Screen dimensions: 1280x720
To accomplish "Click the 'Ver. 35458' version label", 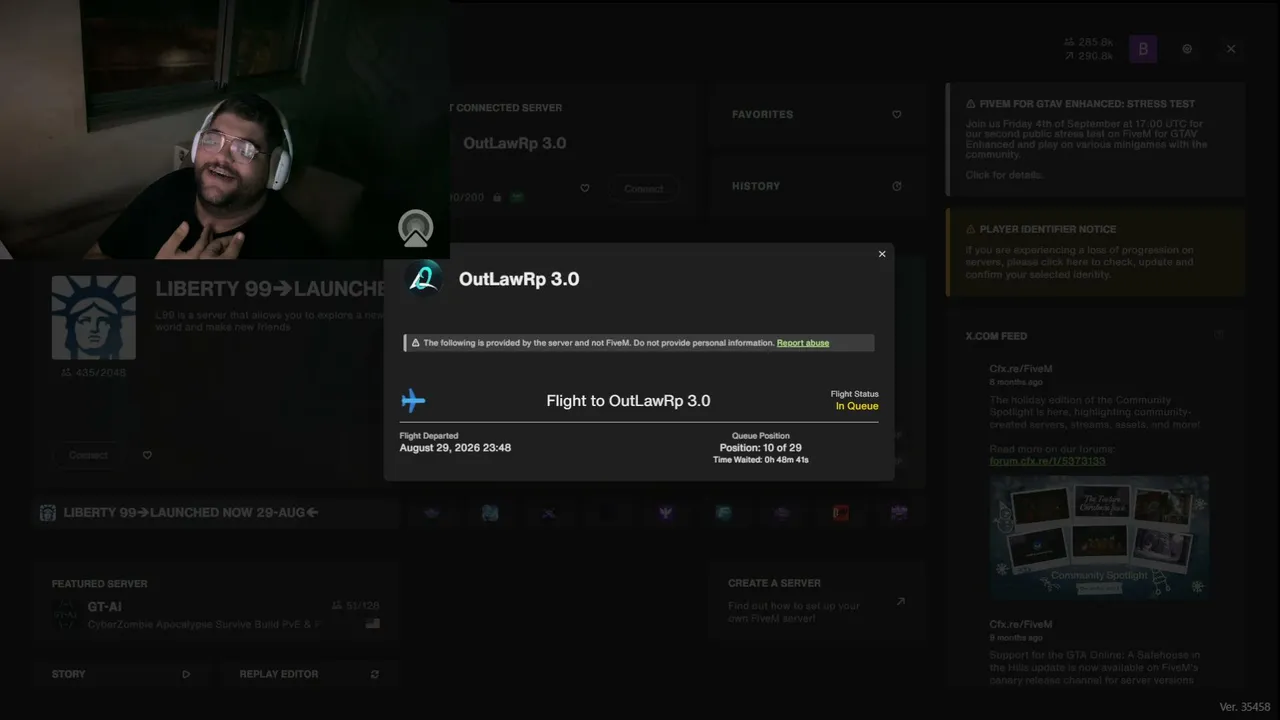I will [1245, 707].
